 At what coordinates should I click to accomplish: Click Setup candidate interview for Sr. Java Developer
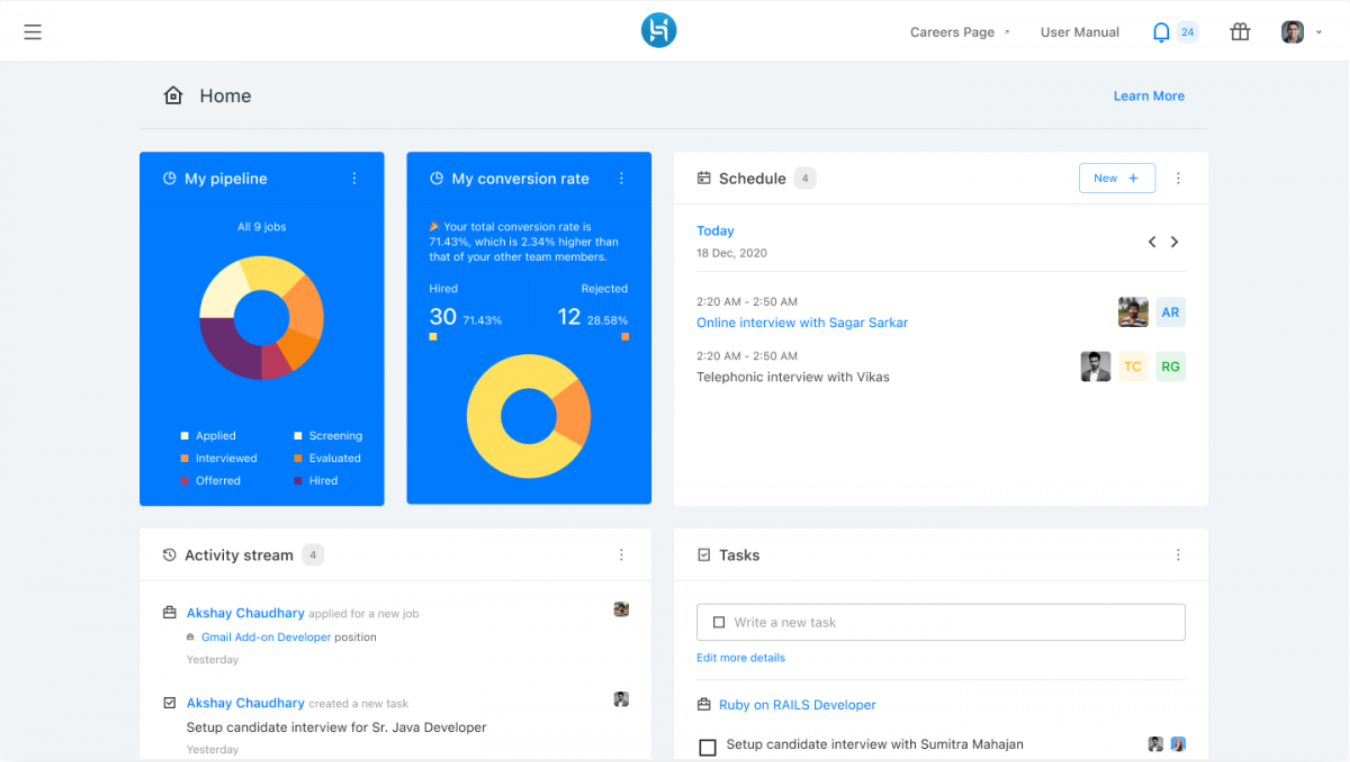click(x=336, y=727)
